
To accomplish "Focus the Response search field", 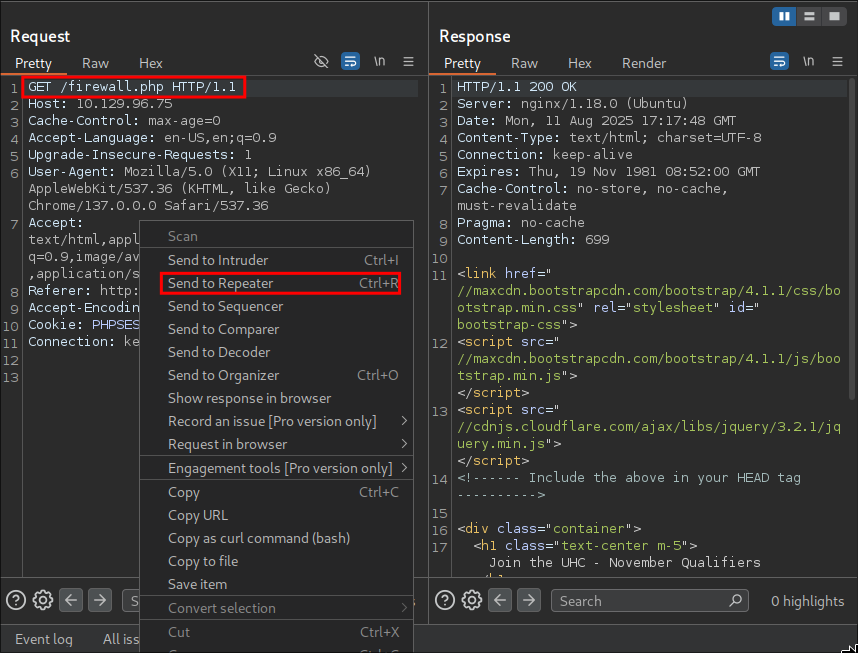I will tap(650, 600).
